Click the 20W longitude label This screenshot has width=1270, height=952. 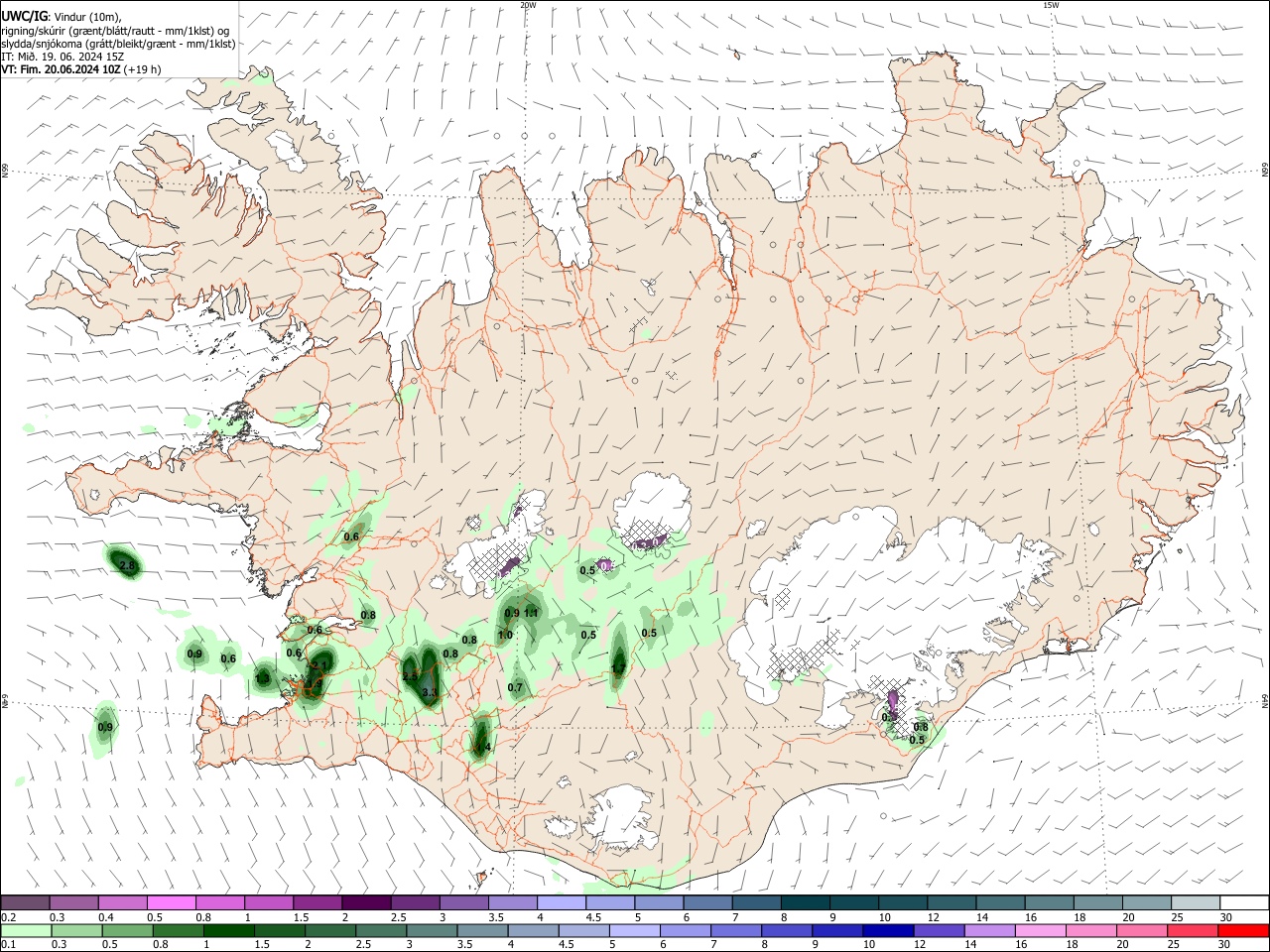[528, 5]
